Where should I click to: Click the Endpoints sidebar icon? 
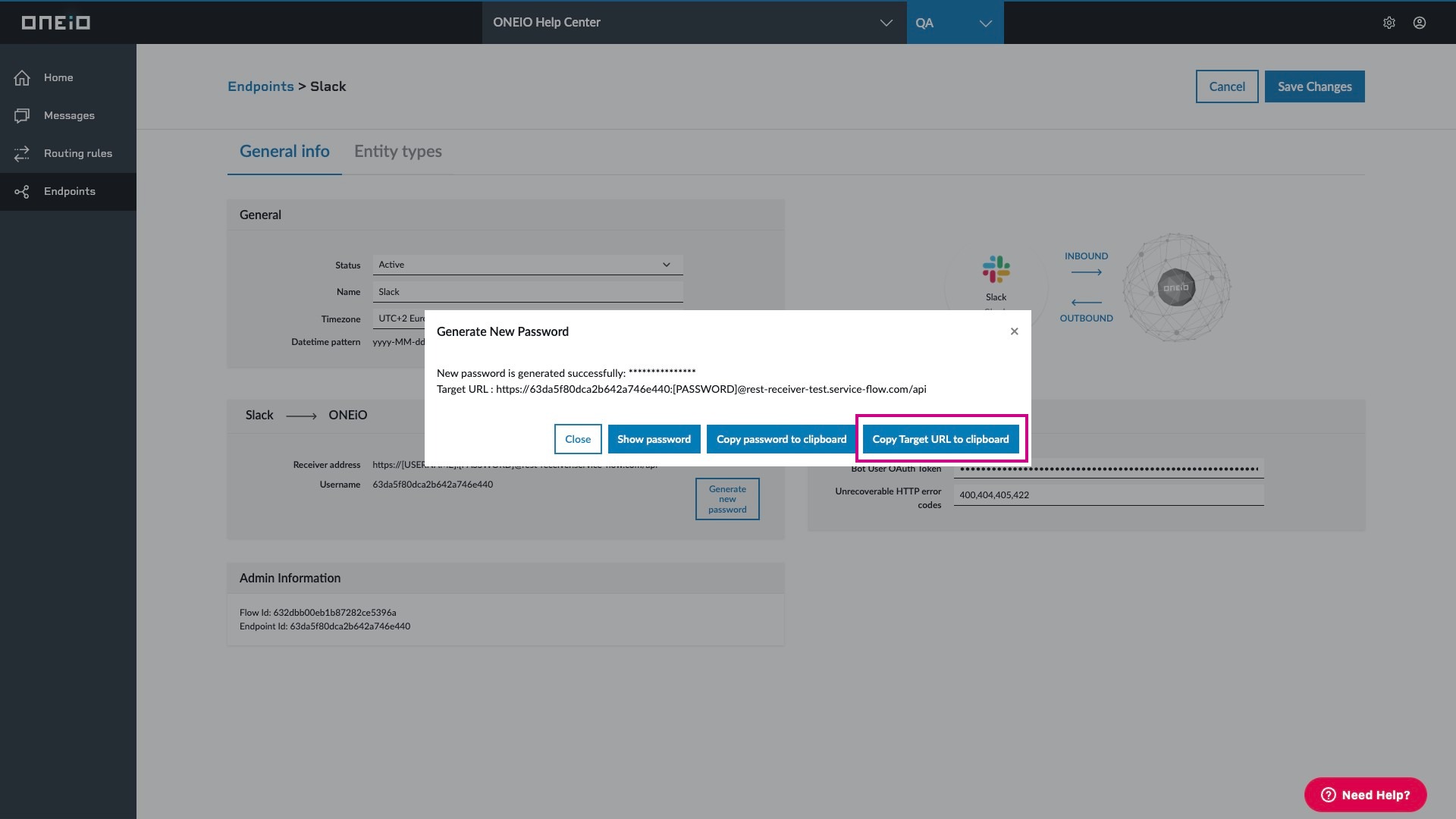coord(22,191)
